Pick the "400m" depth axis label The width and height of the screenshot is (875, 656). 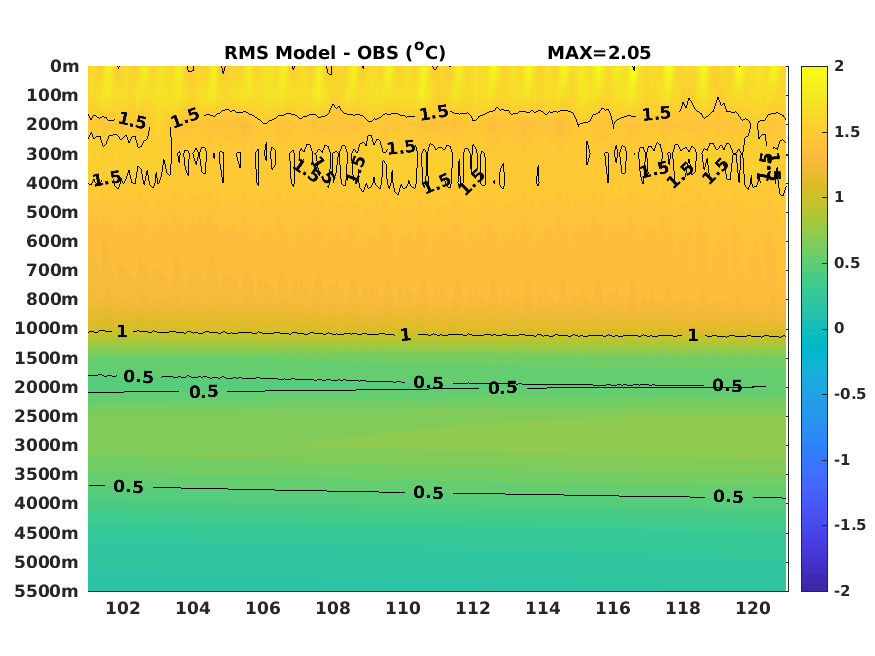point(52,183)
